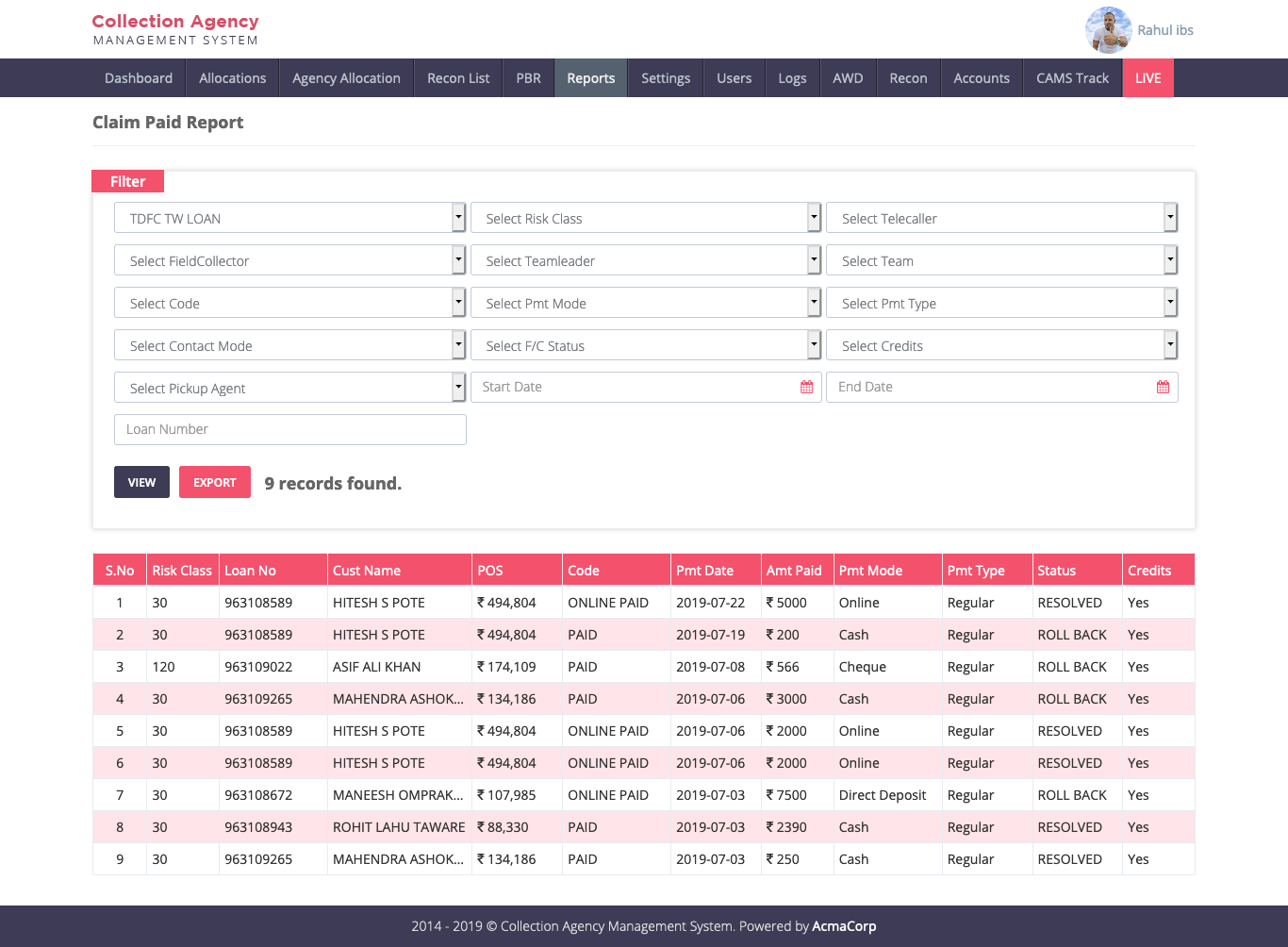Image resolution: width=1288 pixels, height=947 pixels.
Task: Click the Start Date calendar icon
Action: click(806, 388)
